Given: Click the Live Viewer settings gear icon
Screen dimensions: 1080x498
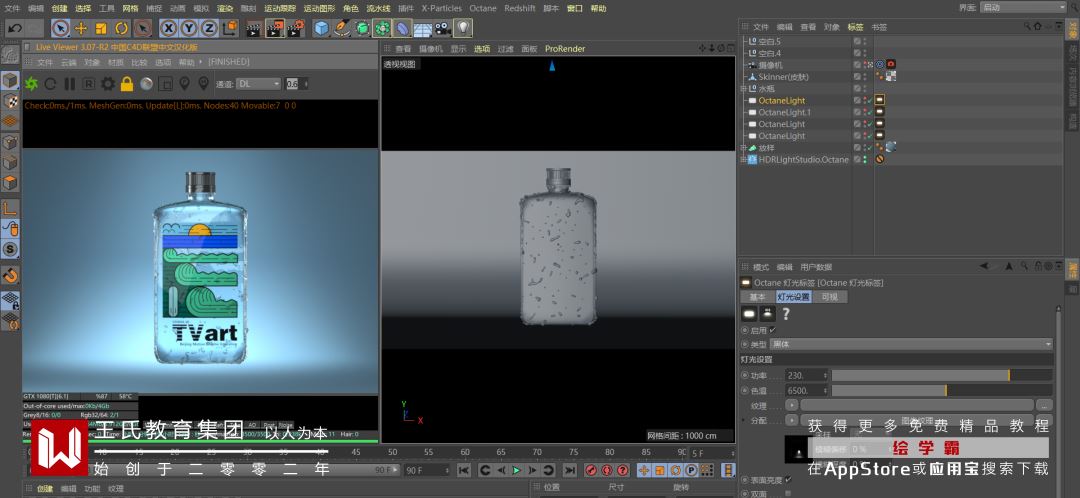Looking at the screenshot, I should tap(107, 84).
